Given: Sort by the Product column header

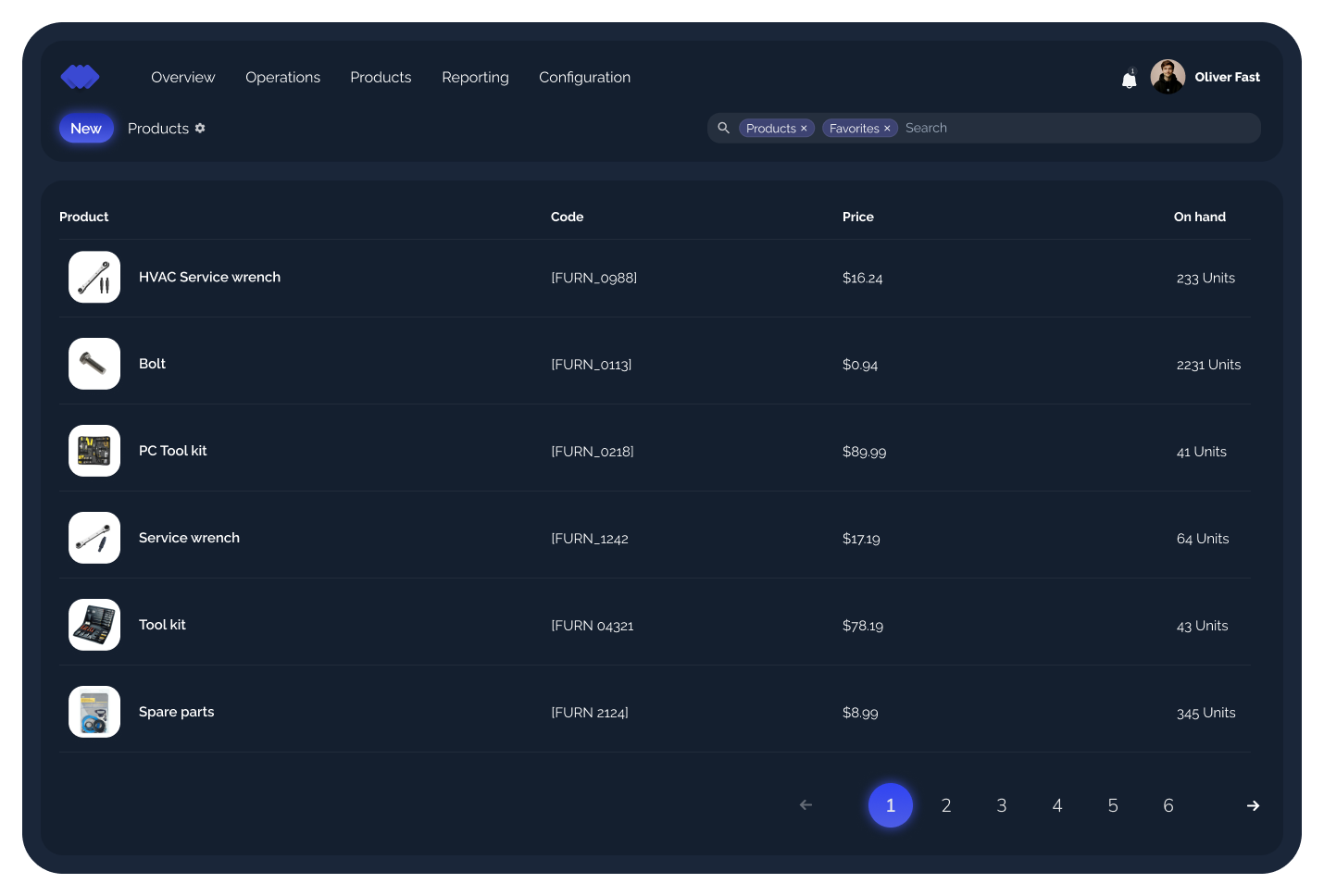Looking at the screenshot, I should [83, 217].
